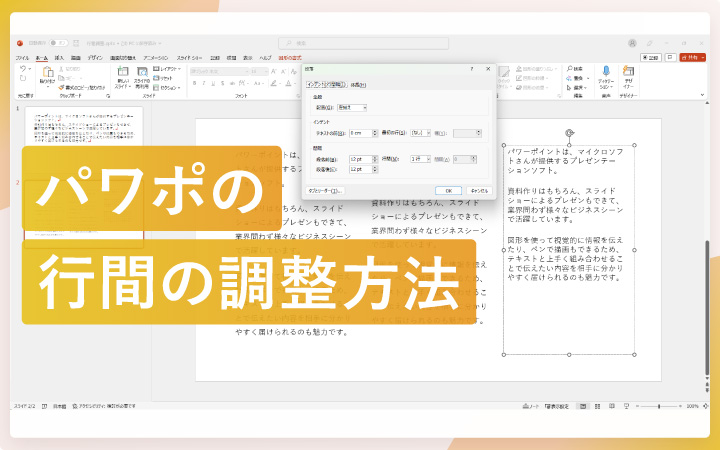720x450 pixels.
Task: Toggle the AutoSave switch in title bar
Action: coord(58,43)
